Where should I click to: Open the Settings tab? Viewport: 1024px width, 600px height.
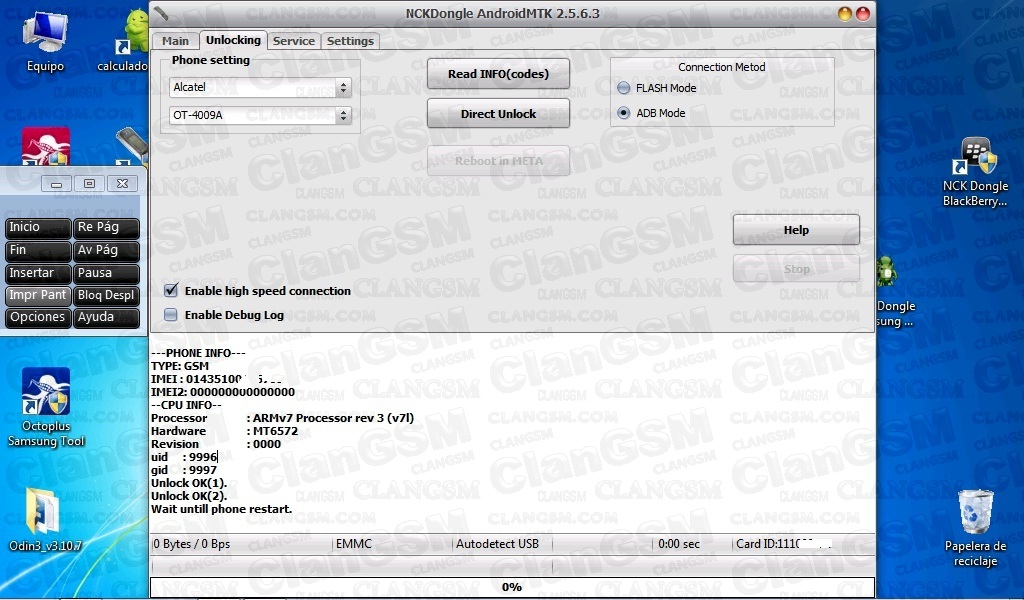(350, 40)
